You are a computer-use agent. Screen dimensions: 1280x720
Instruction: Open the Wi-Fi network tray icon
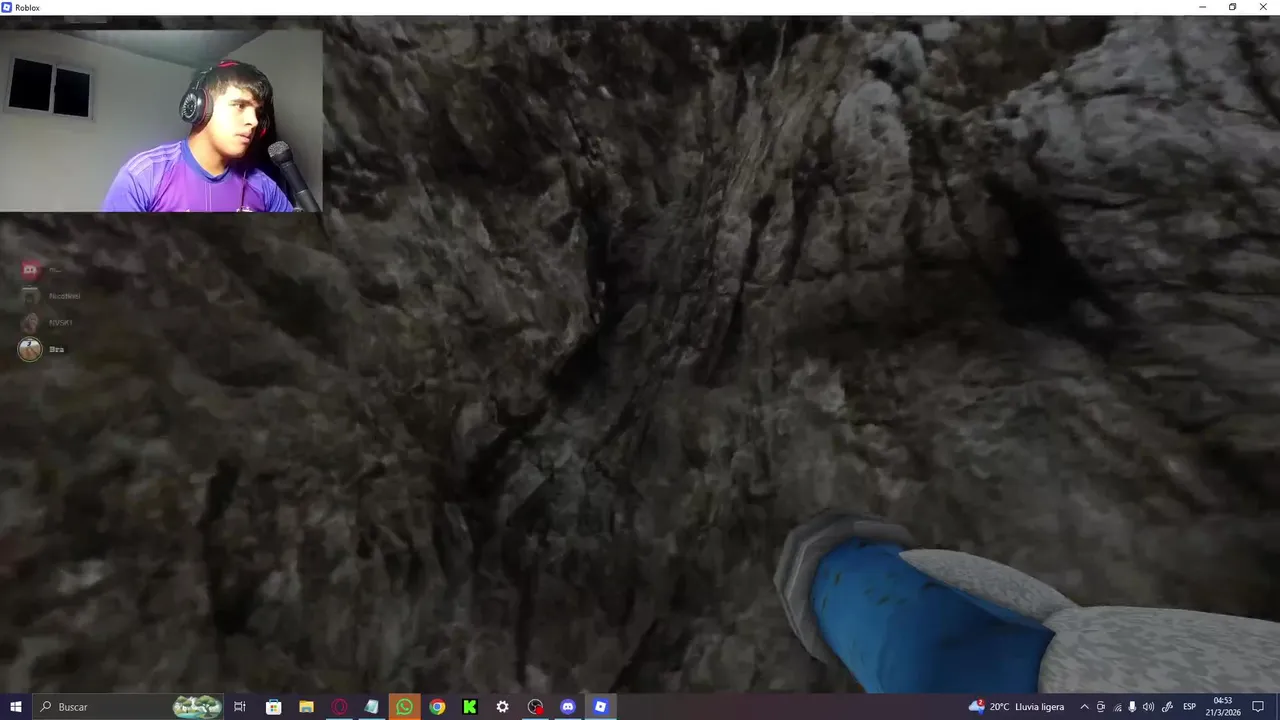point(1117,707)
